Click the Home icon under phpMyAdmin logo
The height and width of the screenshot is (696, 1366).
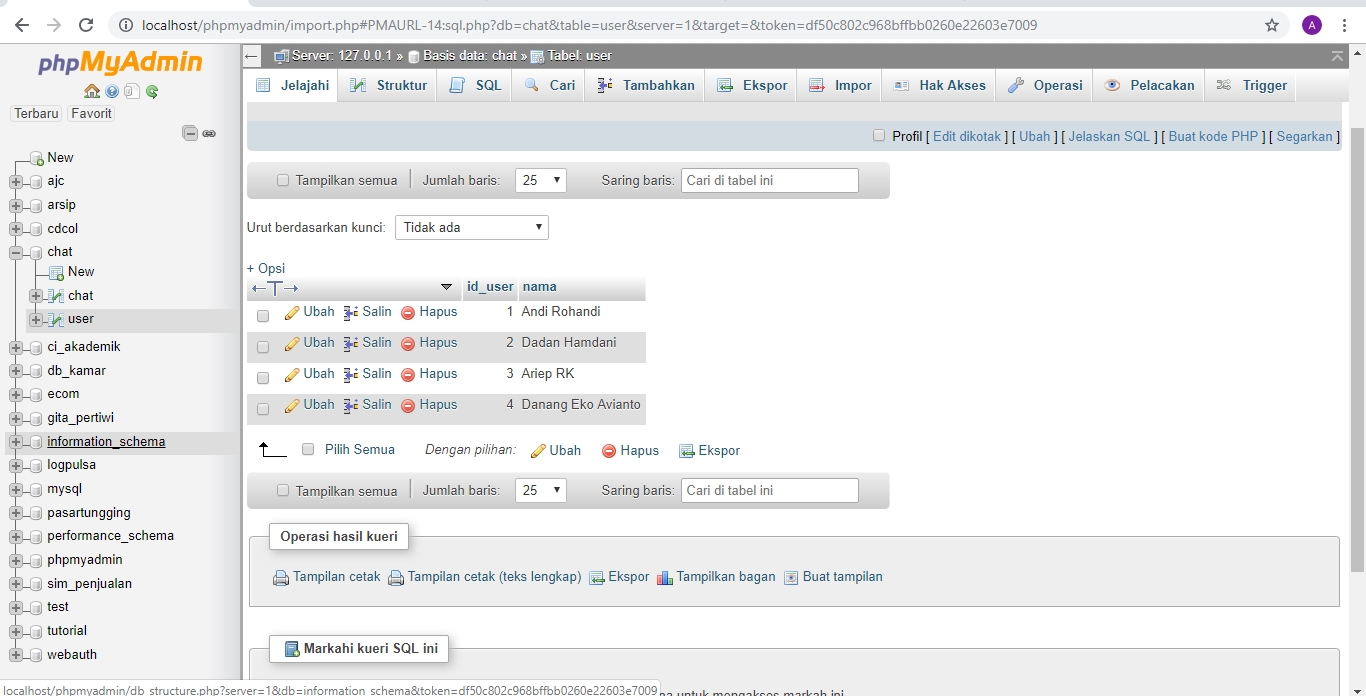[91, 92]
